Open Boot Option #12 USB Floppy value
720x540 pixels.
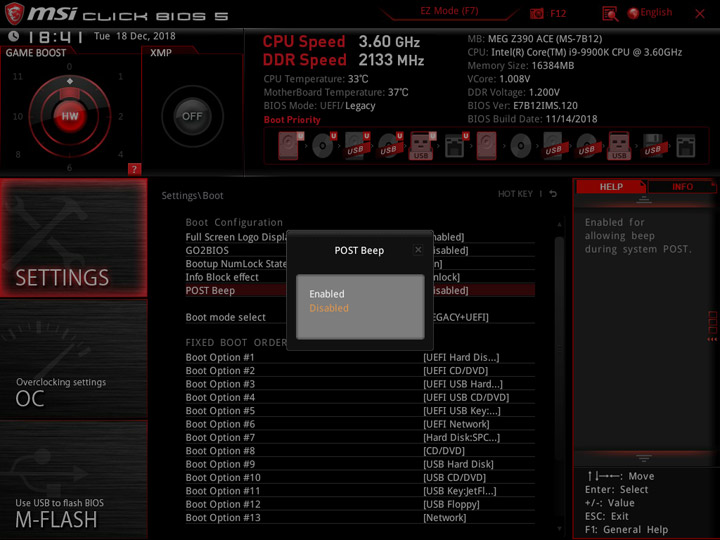tap(451, 504)
